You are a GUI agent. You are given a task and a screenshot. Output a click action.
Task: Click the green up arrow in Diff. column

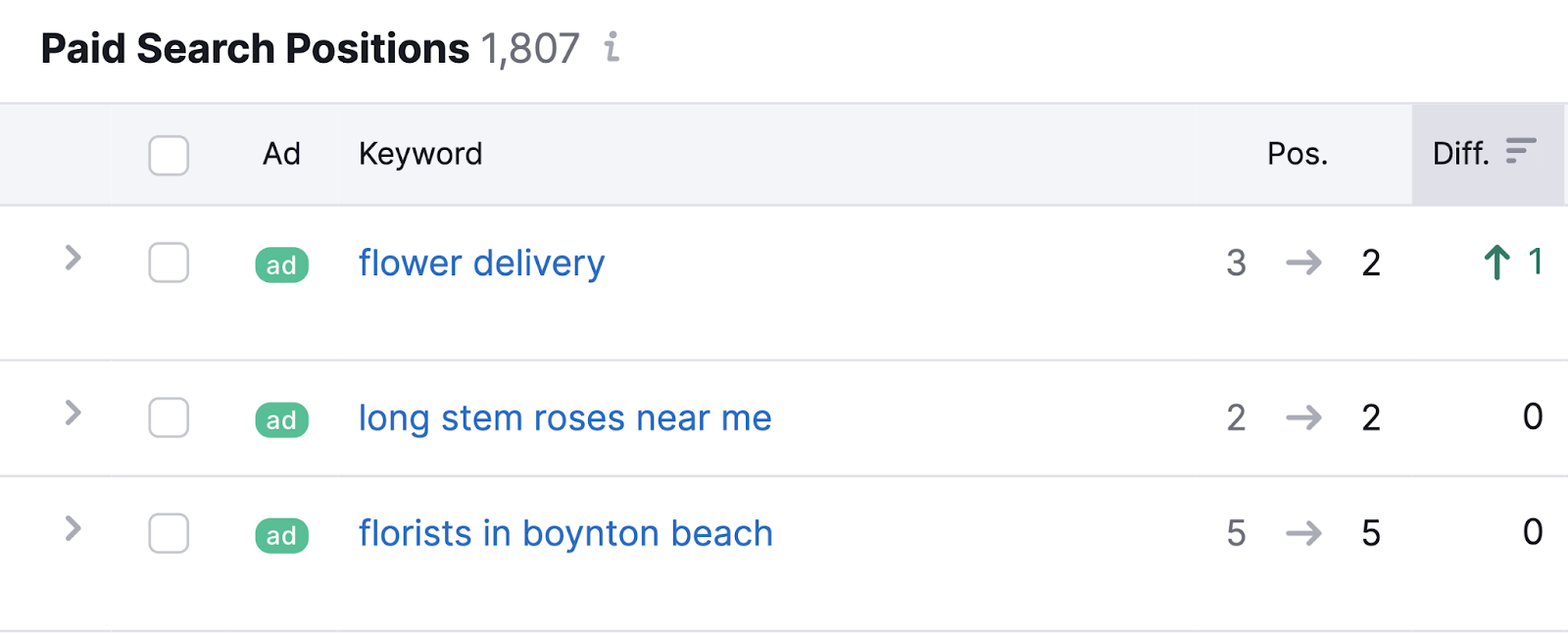1496,263
